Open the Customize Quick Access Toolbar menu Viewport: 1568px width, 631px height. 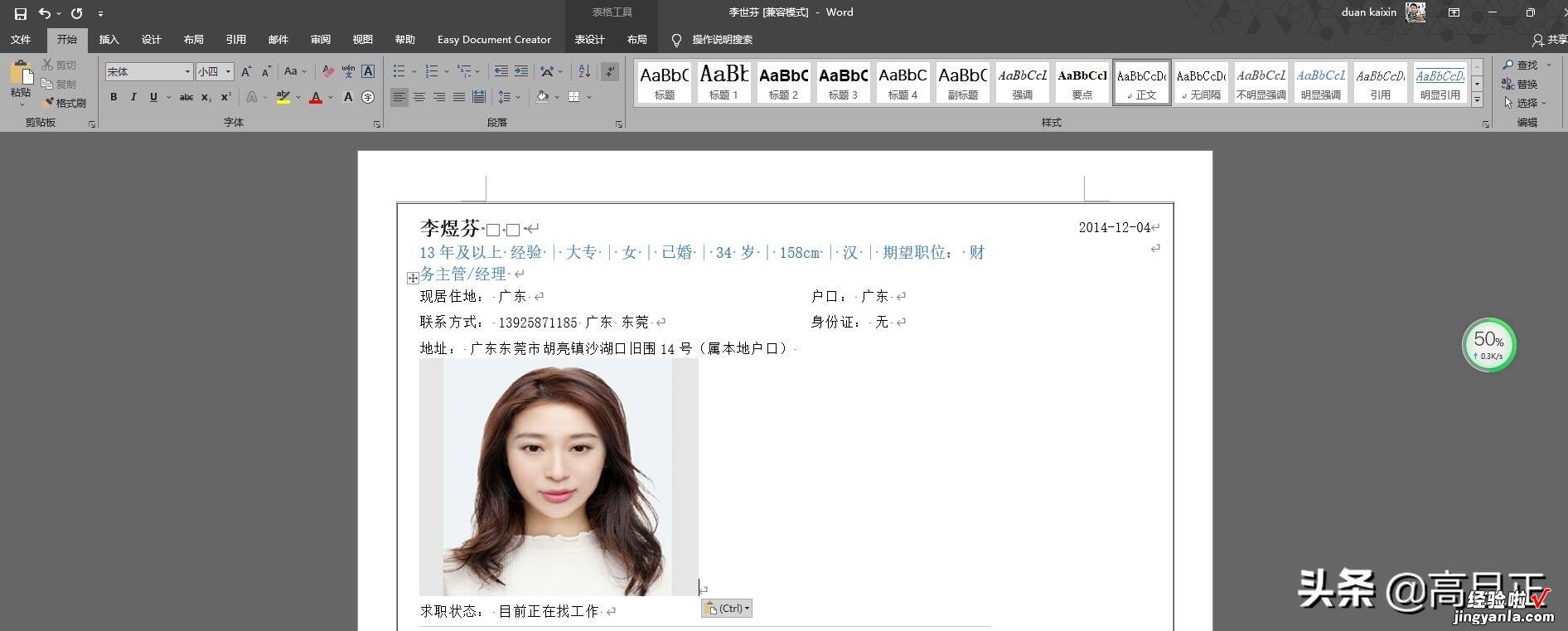[100, 14]
